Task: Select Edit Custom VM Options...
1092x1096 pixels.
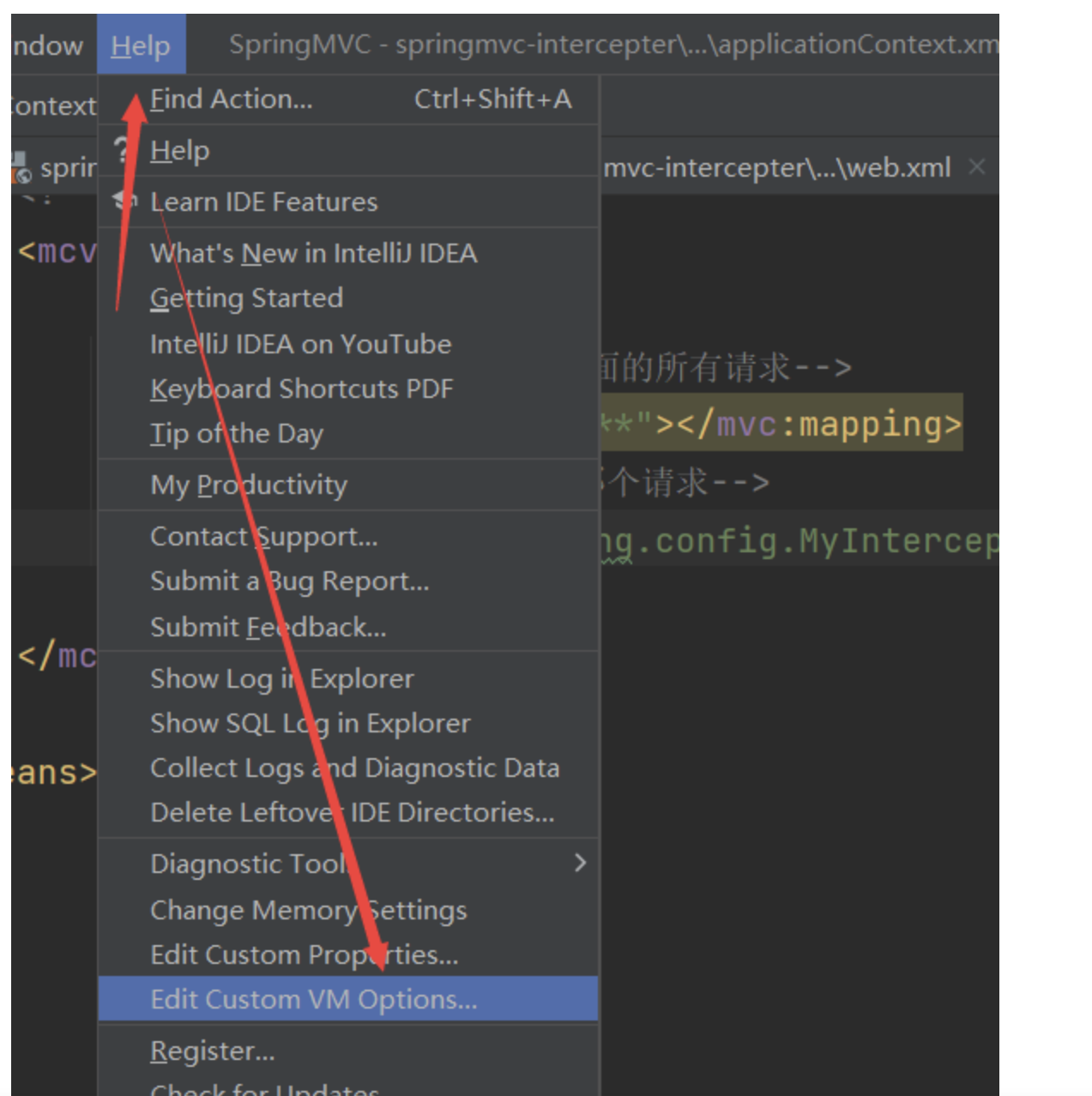Action: point(348,999)
